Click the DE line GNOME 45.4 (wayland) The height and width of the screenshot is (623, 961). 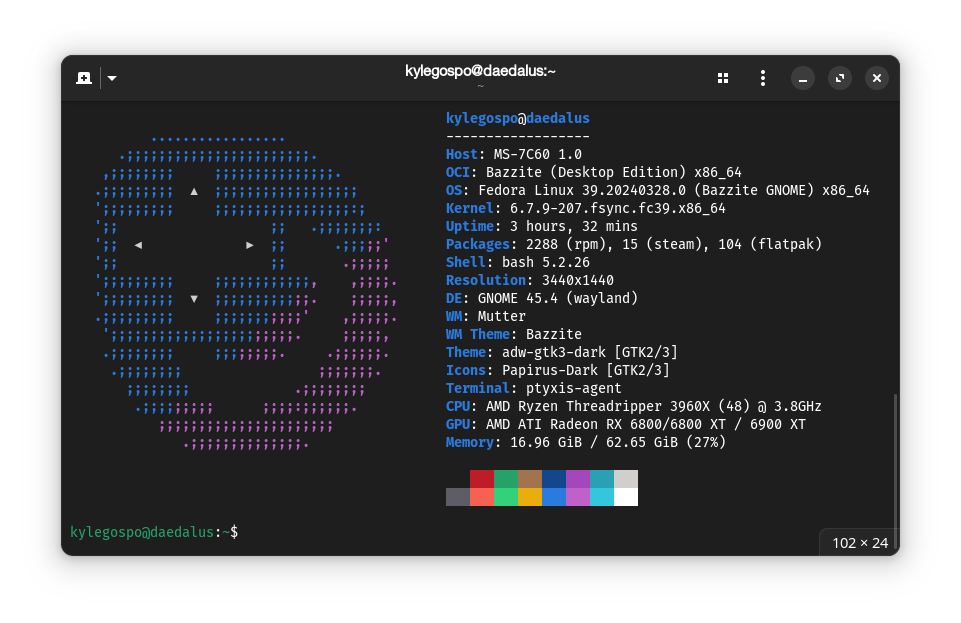(x=542, y=298)
